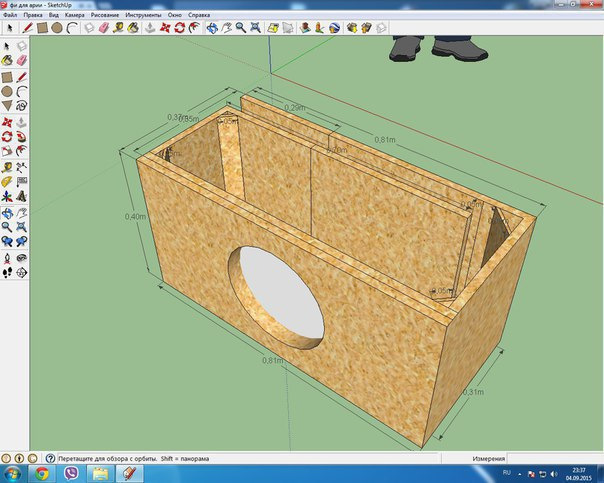Pick the 3D Text tool
Image resolution: width=604 pixels, height=483 pixels.
(x=22, y=196)
